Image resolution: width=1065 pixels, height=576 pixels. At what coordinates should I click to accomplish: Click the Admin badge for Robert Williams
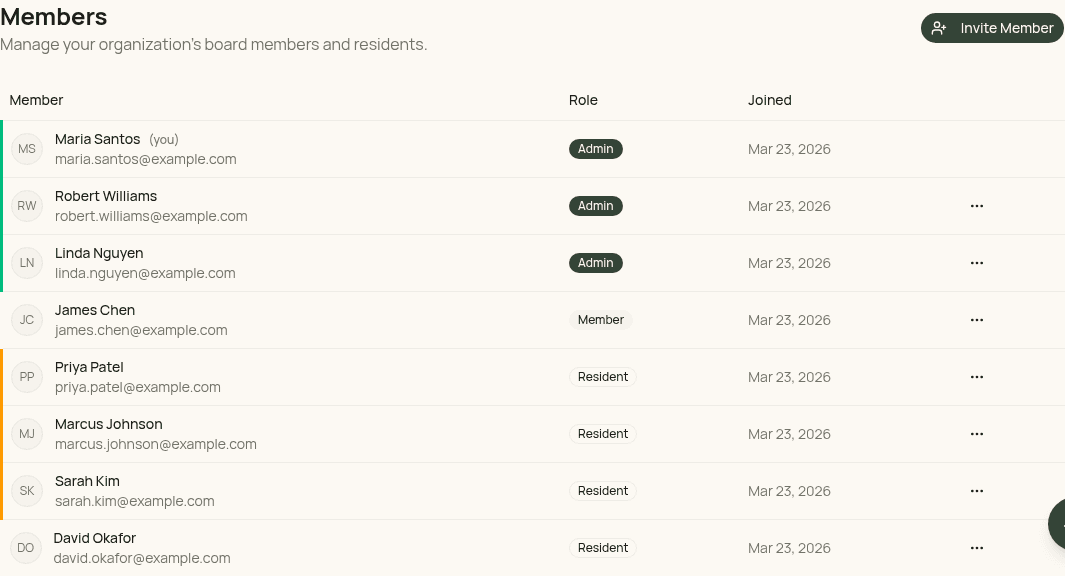596,206
